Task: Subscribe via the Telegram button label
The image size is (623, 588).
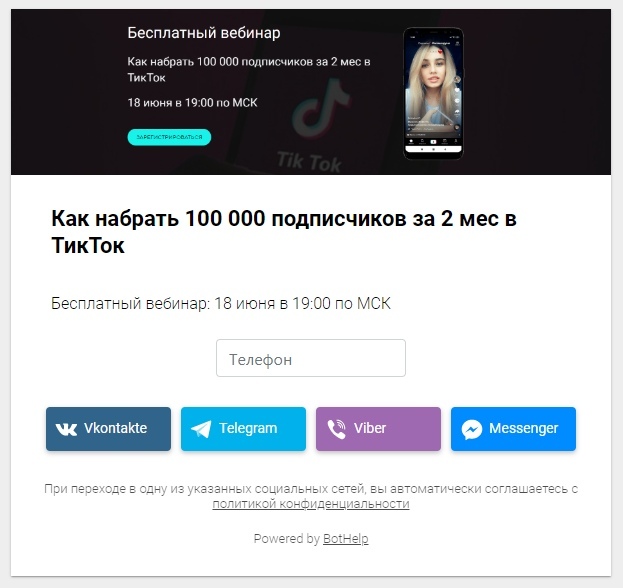Action: [x=248, y=428]
